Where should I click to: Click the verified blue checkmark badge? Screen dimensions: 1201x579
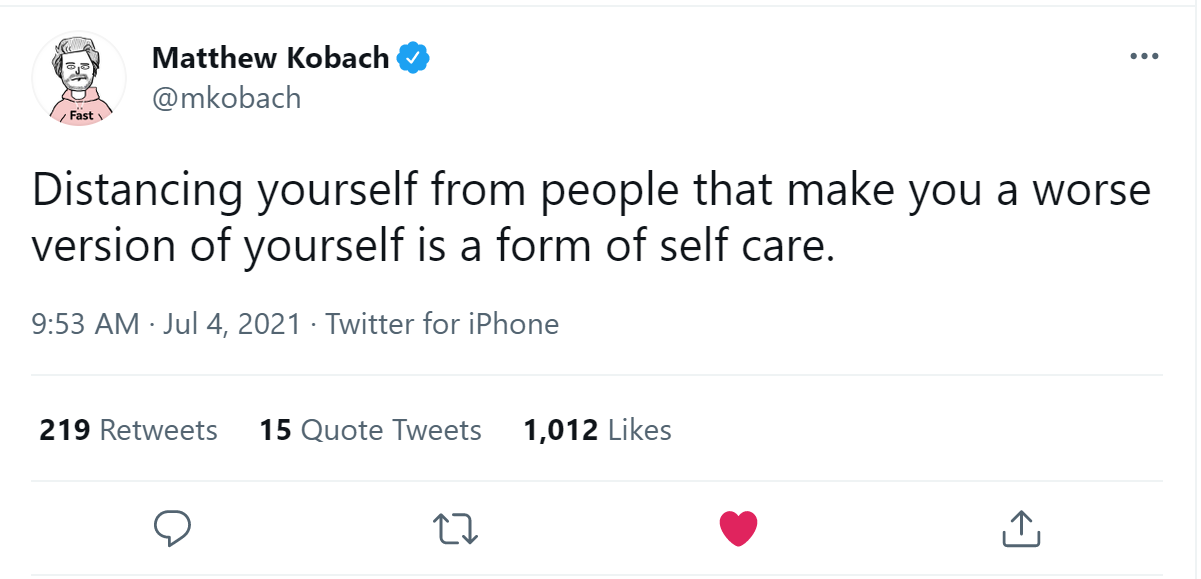coord(413,57)
